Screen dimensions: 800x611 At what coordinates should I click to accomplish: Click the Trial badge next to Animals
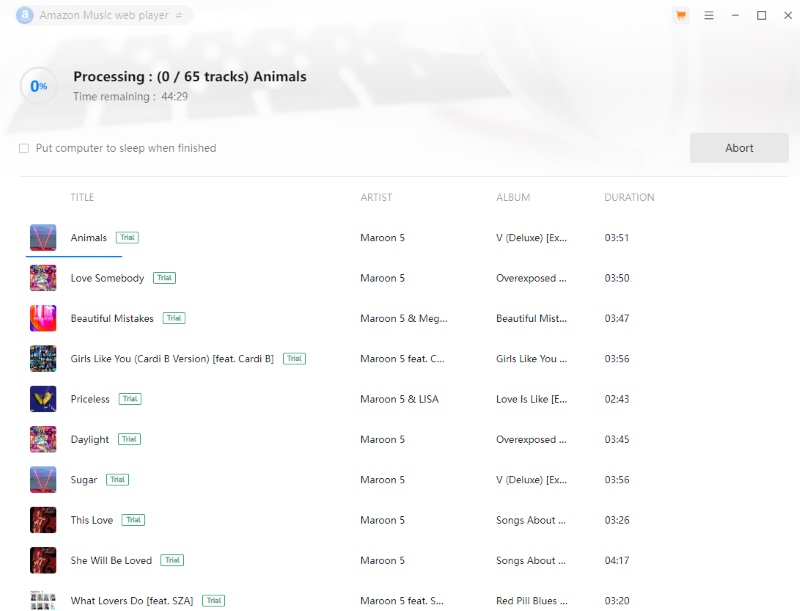pyautogui.click(x=128, y=238)
